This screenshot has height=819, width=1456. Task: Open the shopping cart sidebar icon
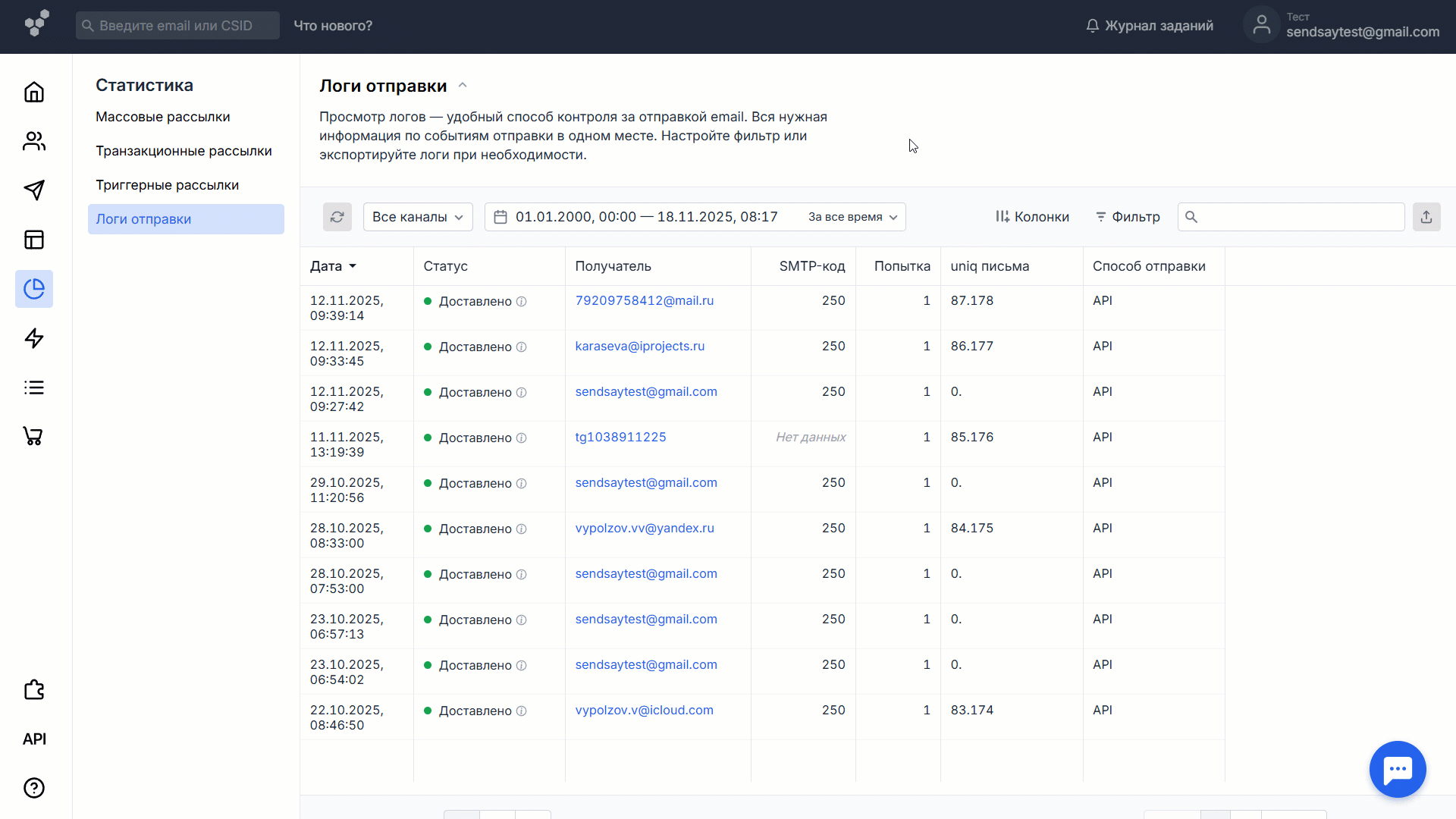pyautogui.click(x=34, y=436)
